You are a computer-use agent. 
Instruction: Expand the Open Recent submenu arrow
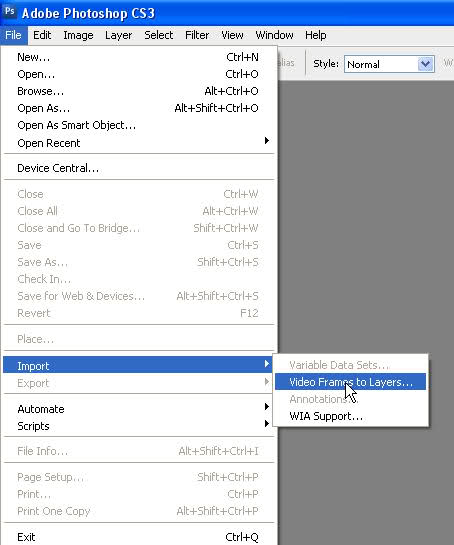tap(267, 140)
